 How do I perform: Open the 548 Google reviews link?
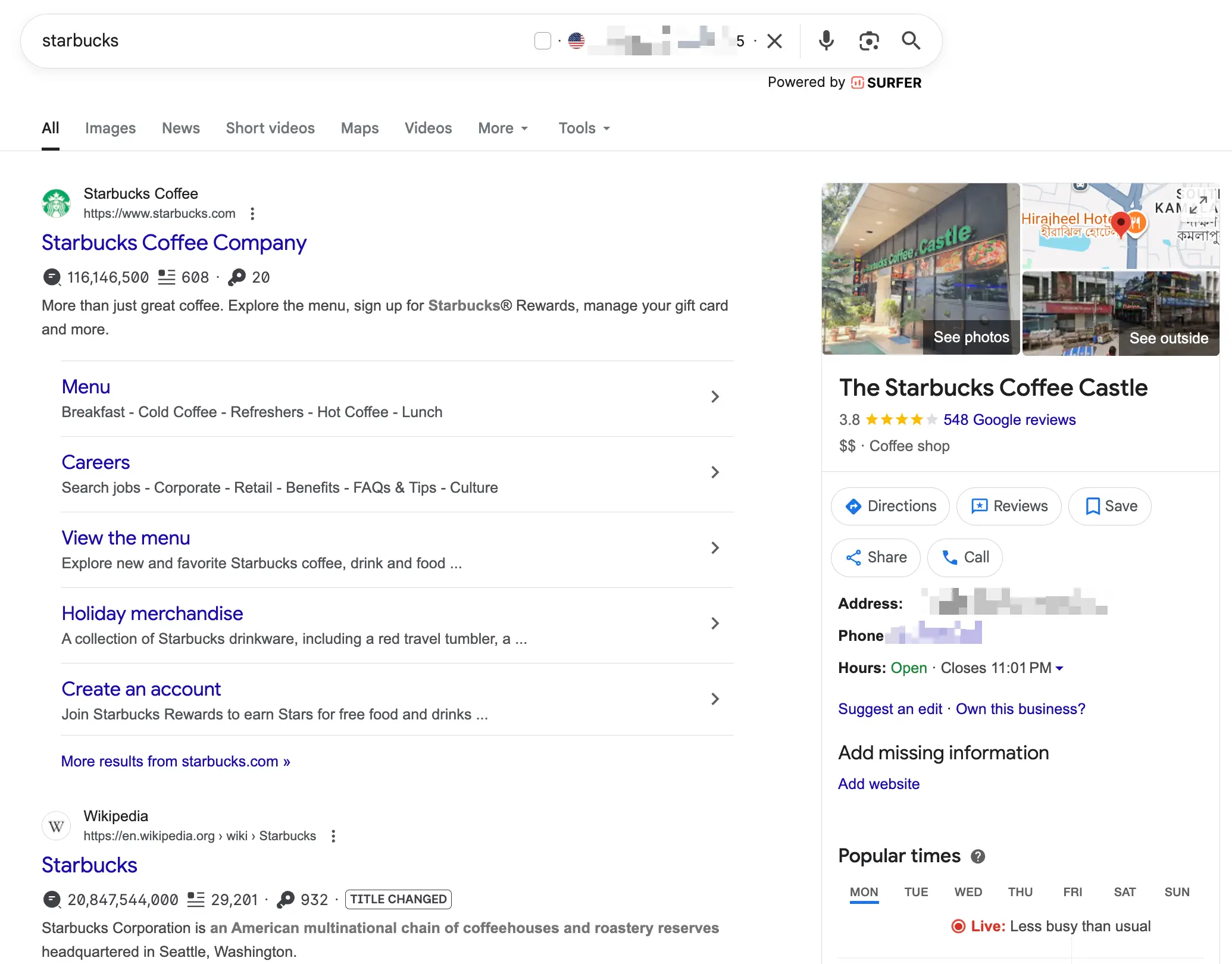1009,420
